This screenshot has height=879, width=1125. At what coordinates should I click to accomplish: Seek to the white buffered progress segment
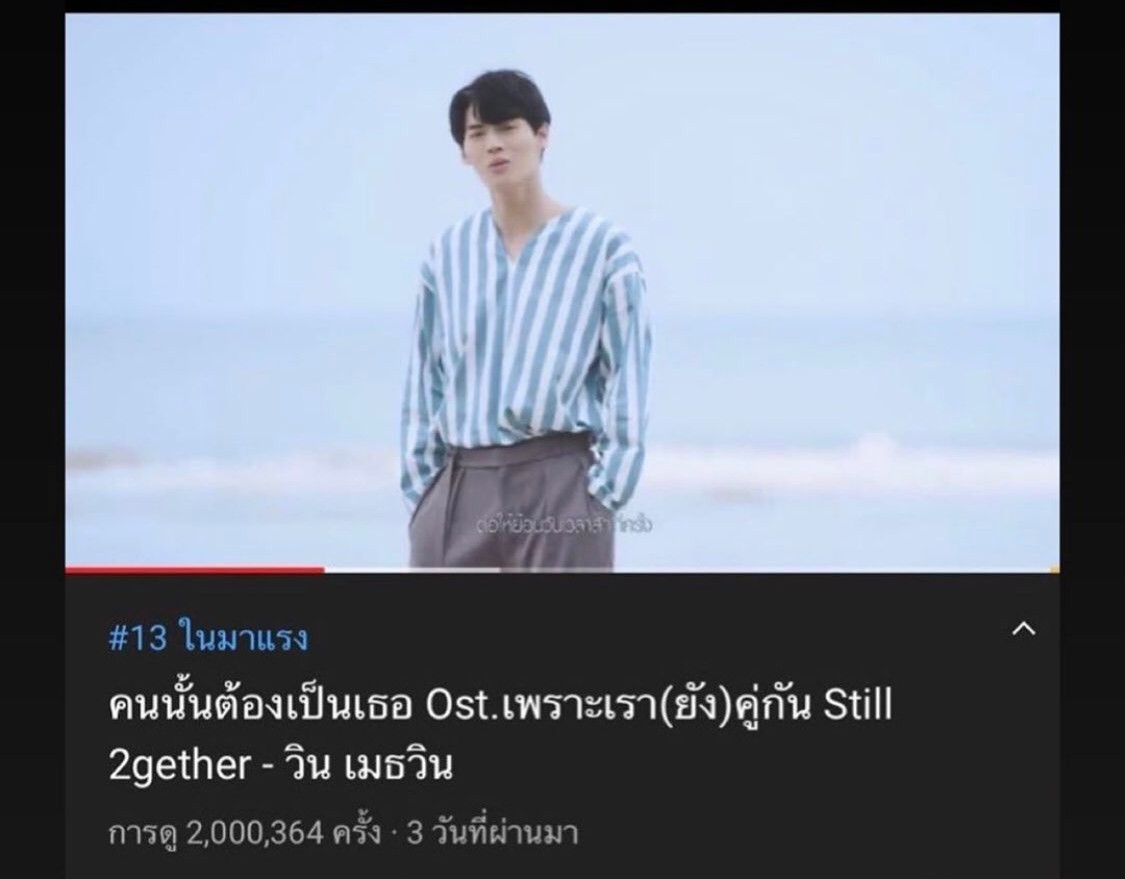coord(413,570)
